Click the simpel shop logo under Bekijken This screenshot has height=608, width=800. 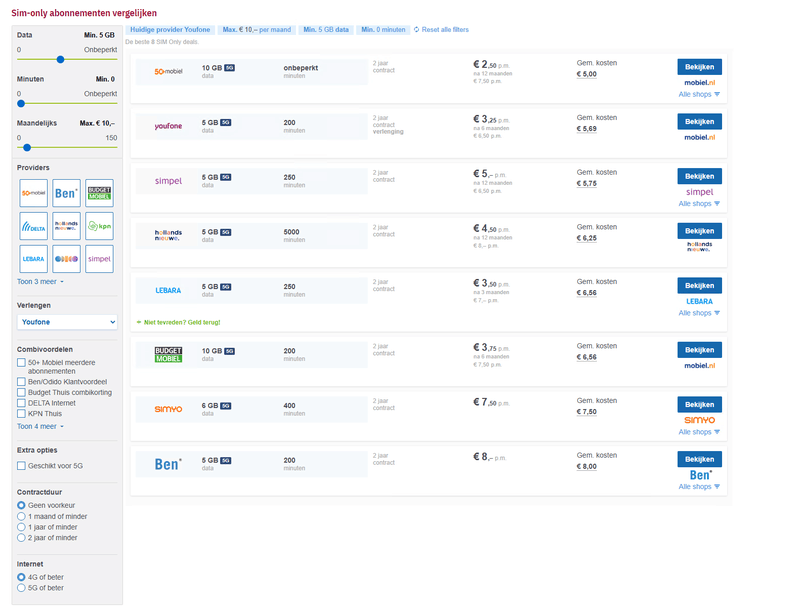coord(699,192)
